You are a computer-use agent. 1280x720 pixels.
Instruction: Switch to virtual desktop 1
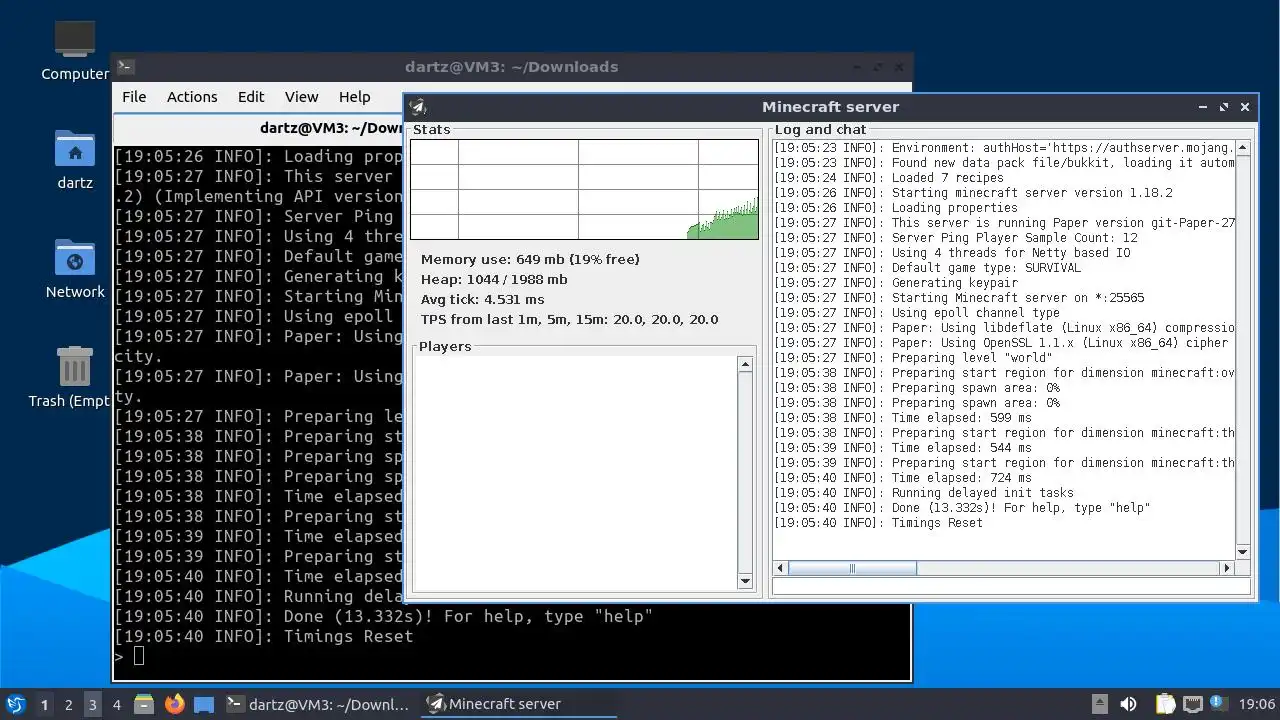pos(44,704)
